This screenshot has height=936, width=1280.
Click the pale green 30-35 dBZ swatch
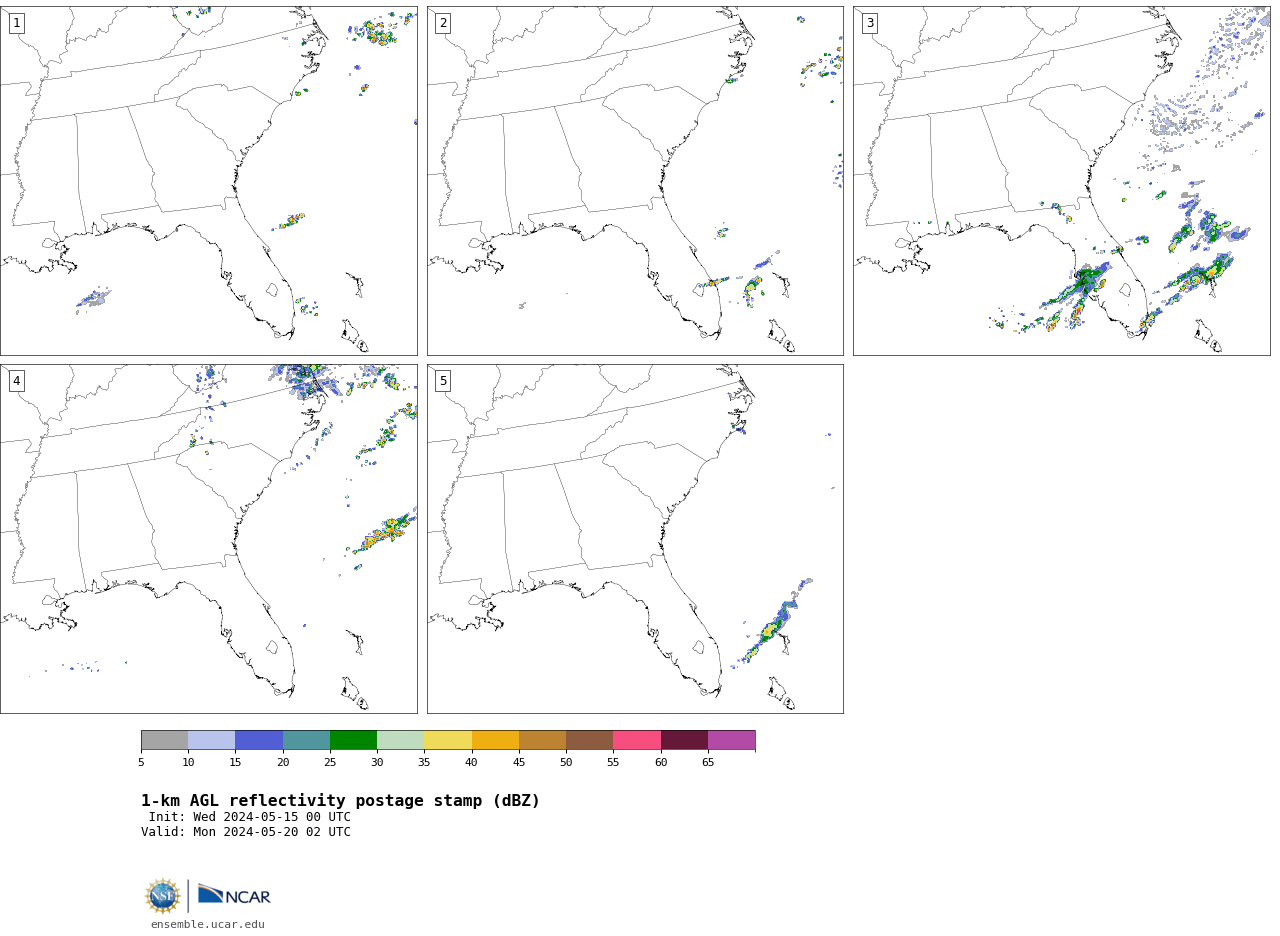coord(401,740)
